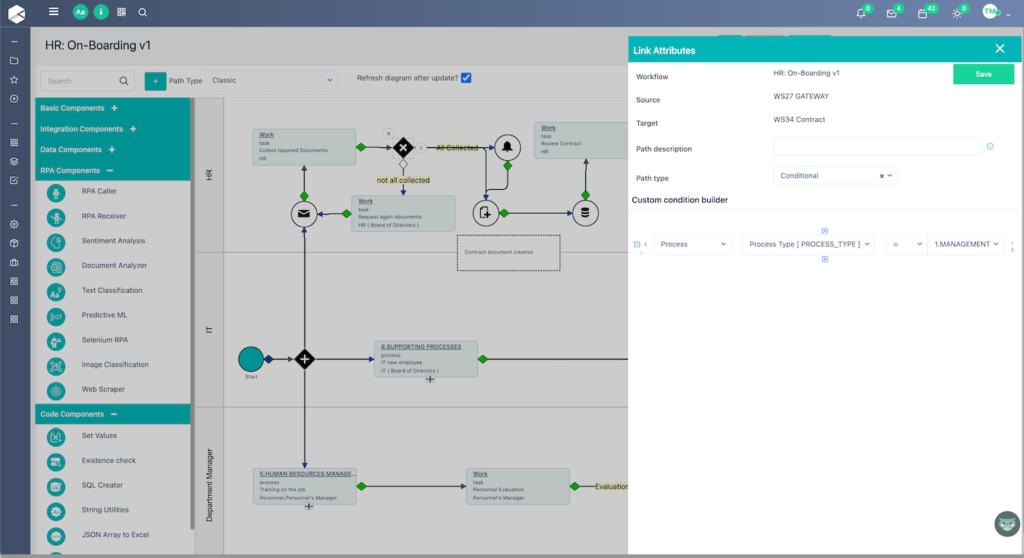The height and width of the screenshot is (558, 1024).
Task: Select the Existence check component icon
Action: (x=56, y=462)
